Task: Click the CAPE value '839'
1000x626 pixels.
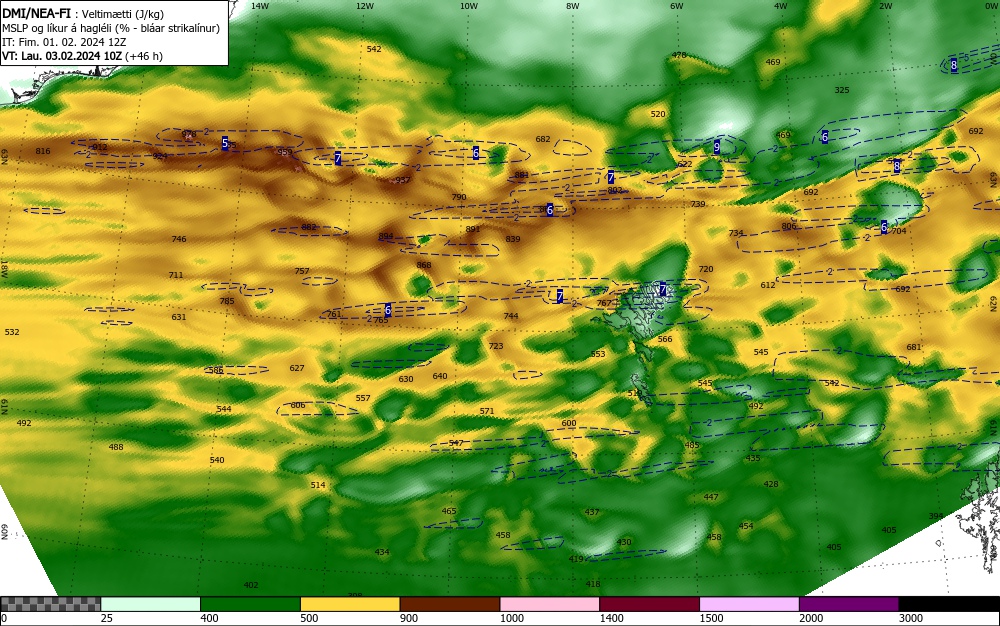Action: click(x=513, y=240)
